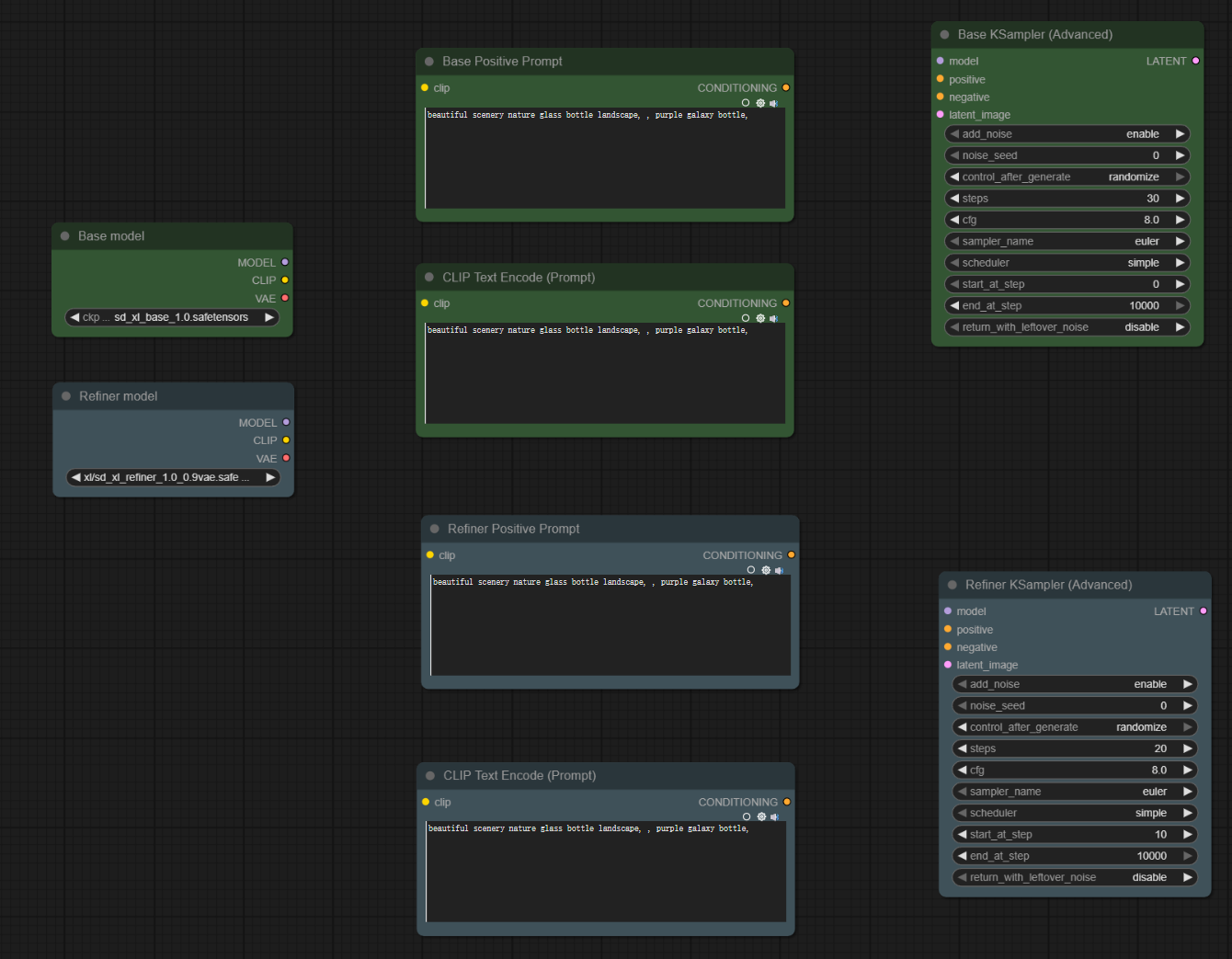The image size is (1232, 959).
Task: Click the VAE output port on Refiner model
Action: tap(286, 458)
